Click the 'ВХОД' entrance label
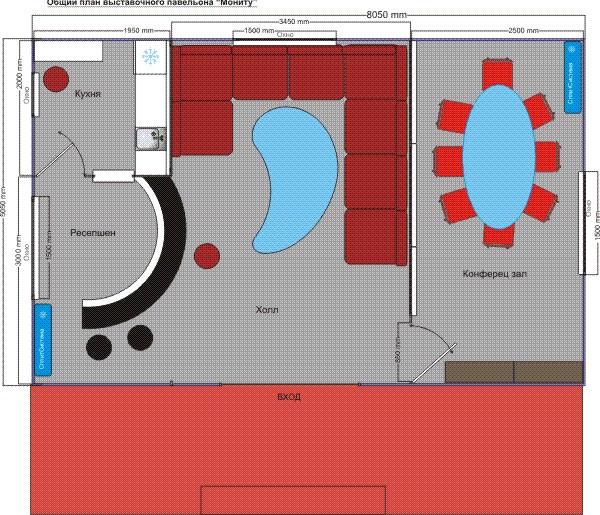Screen dimensions: 600x515 (289, 397)
